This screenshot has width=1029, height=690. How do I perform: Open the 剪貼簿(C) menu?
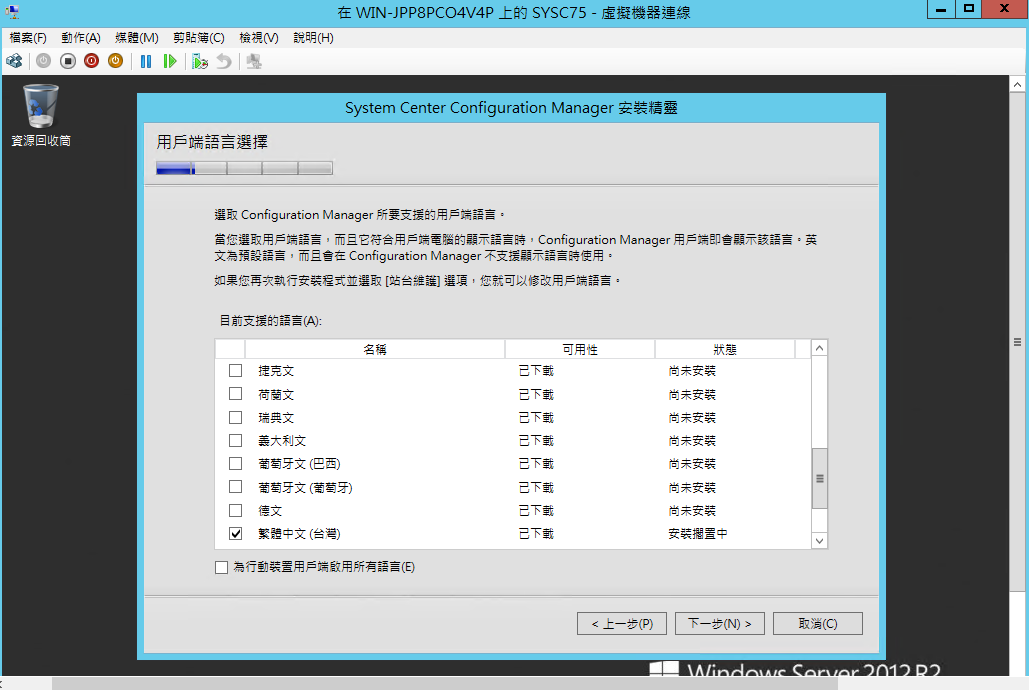[x=199, y=38]
